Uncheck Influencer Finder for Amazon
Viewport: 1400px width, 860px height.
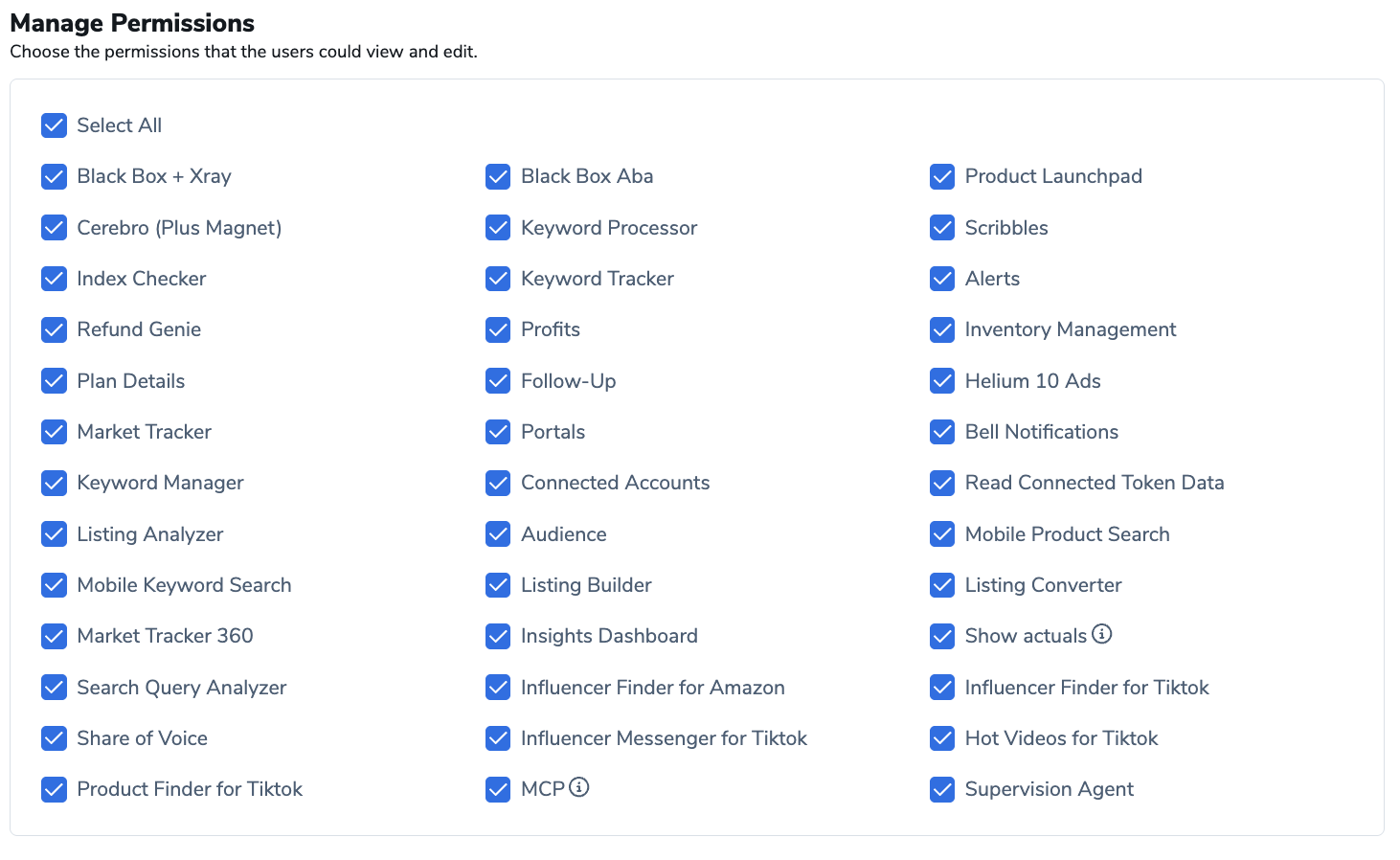pos(498,688)
